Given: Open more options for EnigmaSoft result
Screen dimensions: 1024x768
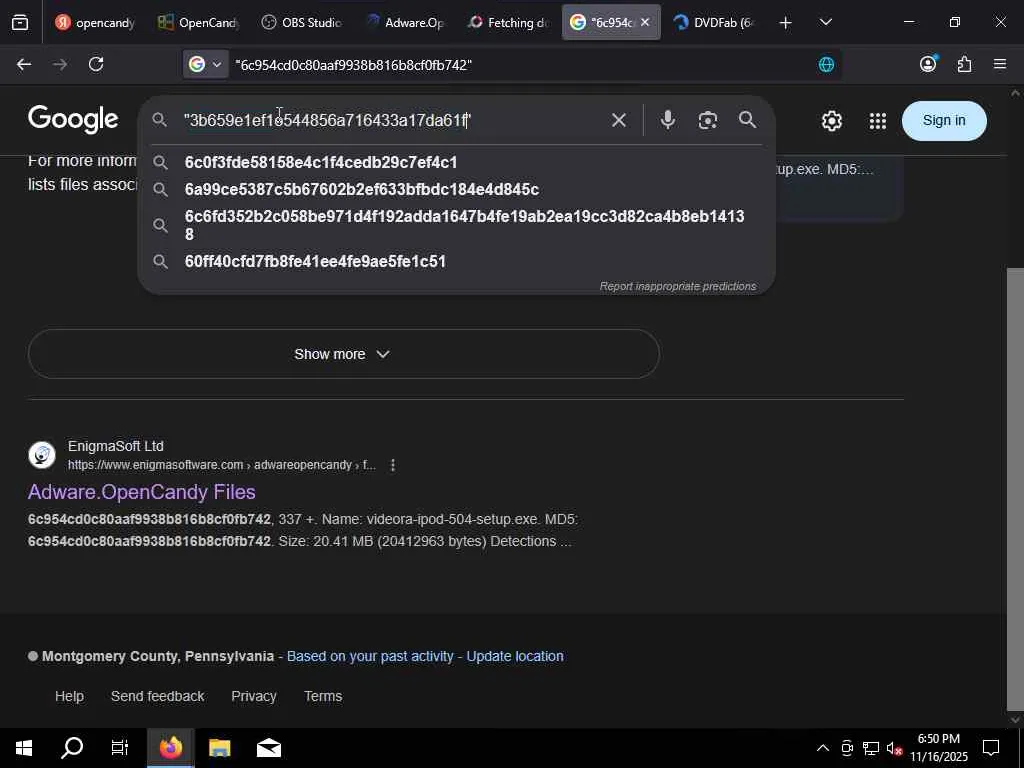Looking at the screenshot, I should tap(392, 465).
